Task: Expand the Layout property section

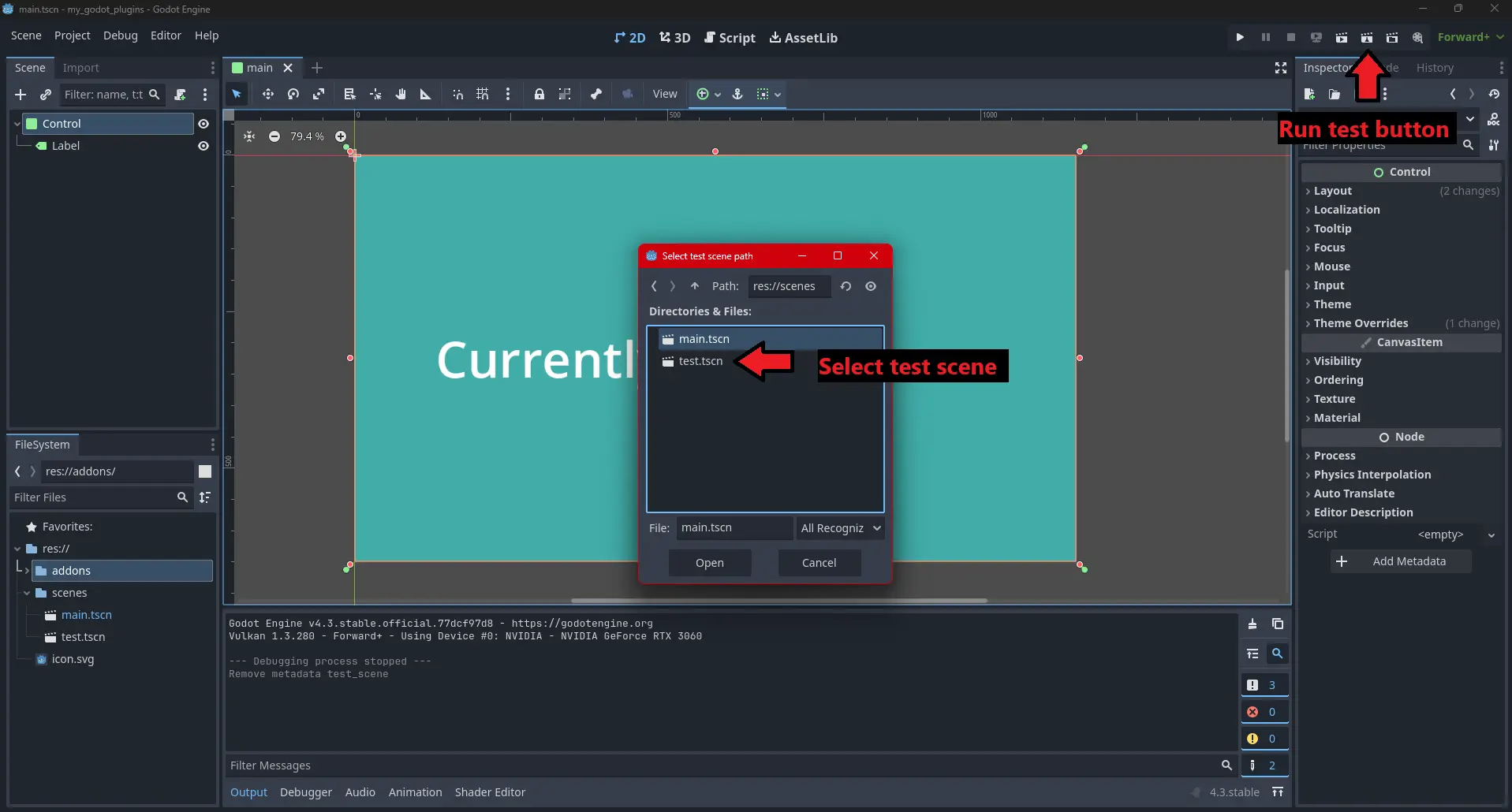Action: (x=1402, y=191)
